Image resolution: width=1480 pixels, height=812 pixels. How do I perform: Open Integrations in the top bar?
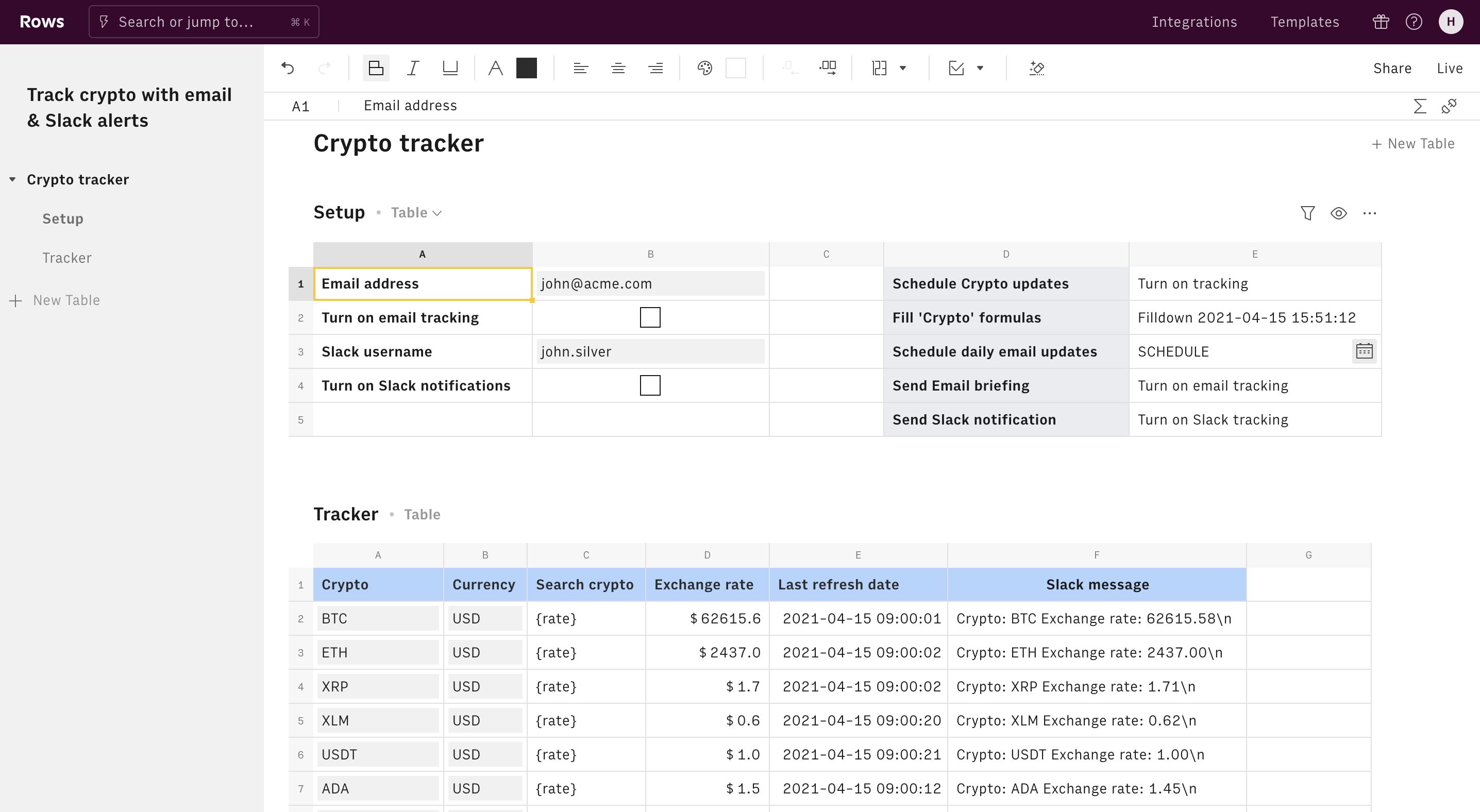click(1194, 22)
